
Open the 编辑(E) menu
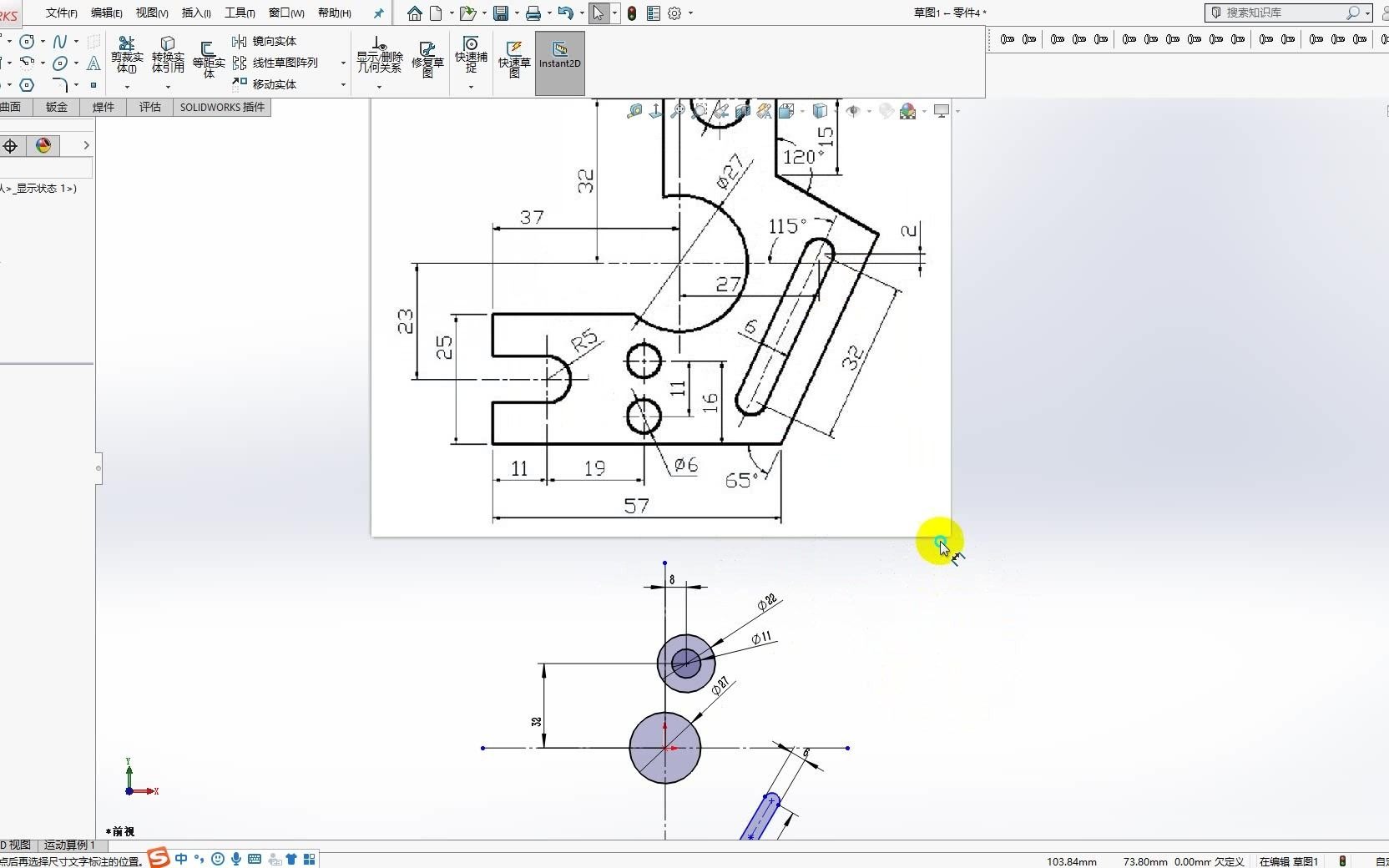[x=106, y=13]
